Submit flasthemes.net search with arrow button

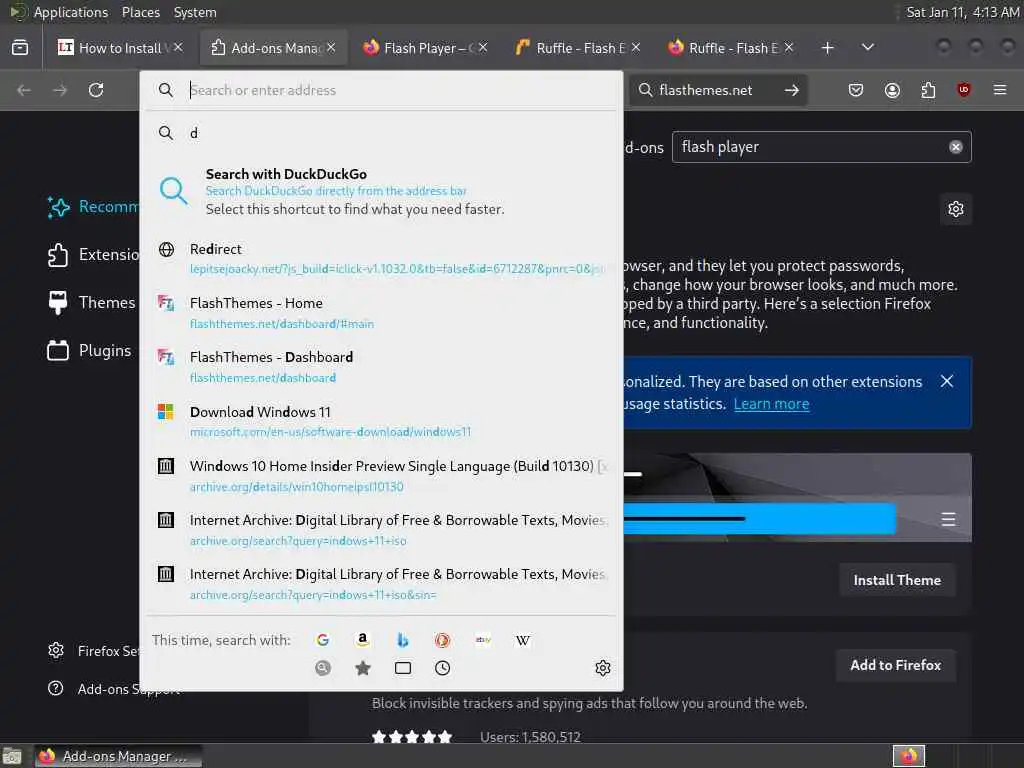point(792,90)
